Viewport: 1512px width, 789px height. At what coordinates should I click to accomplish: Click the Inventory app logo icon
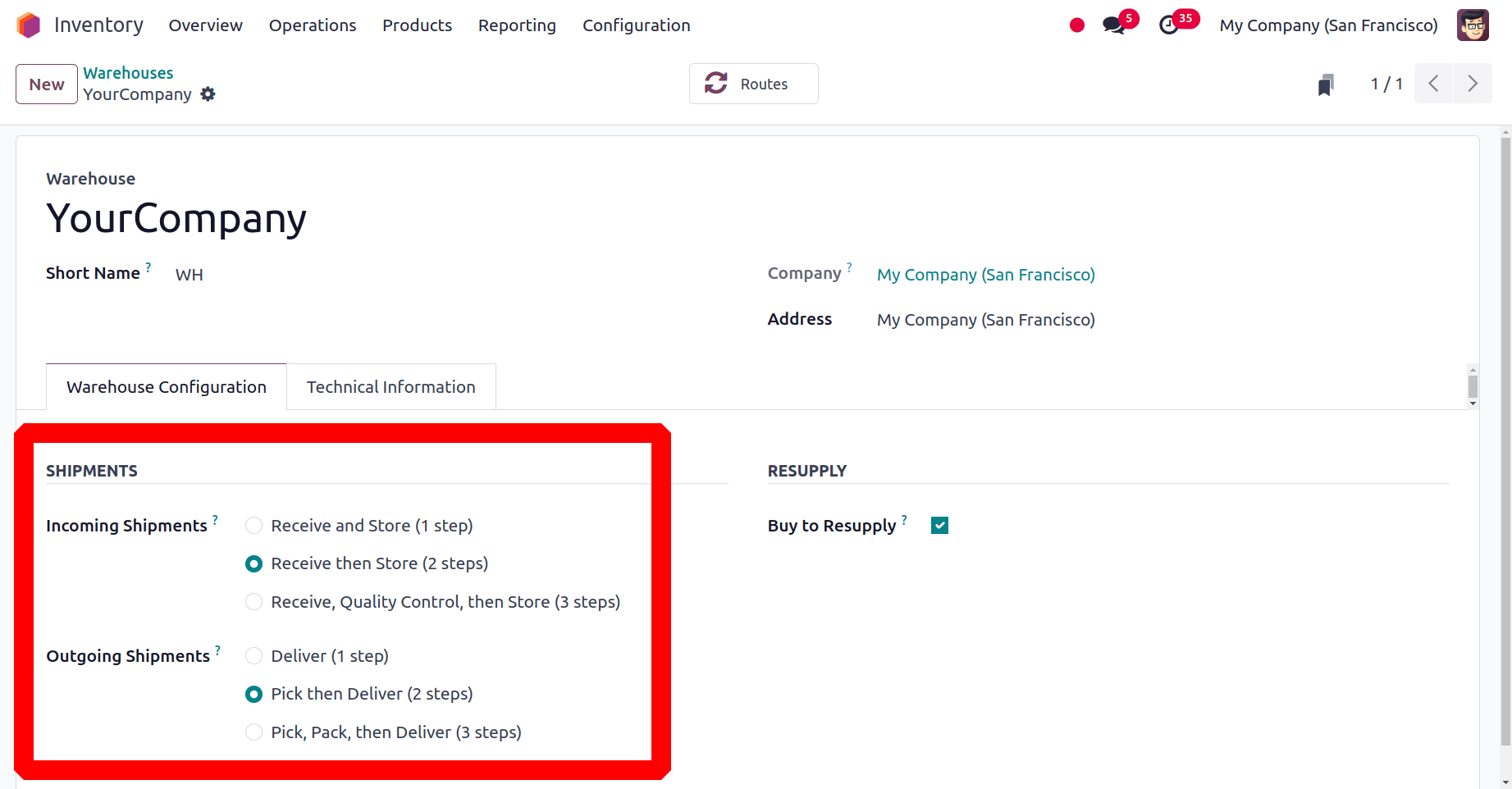click(x=29, y=25)
